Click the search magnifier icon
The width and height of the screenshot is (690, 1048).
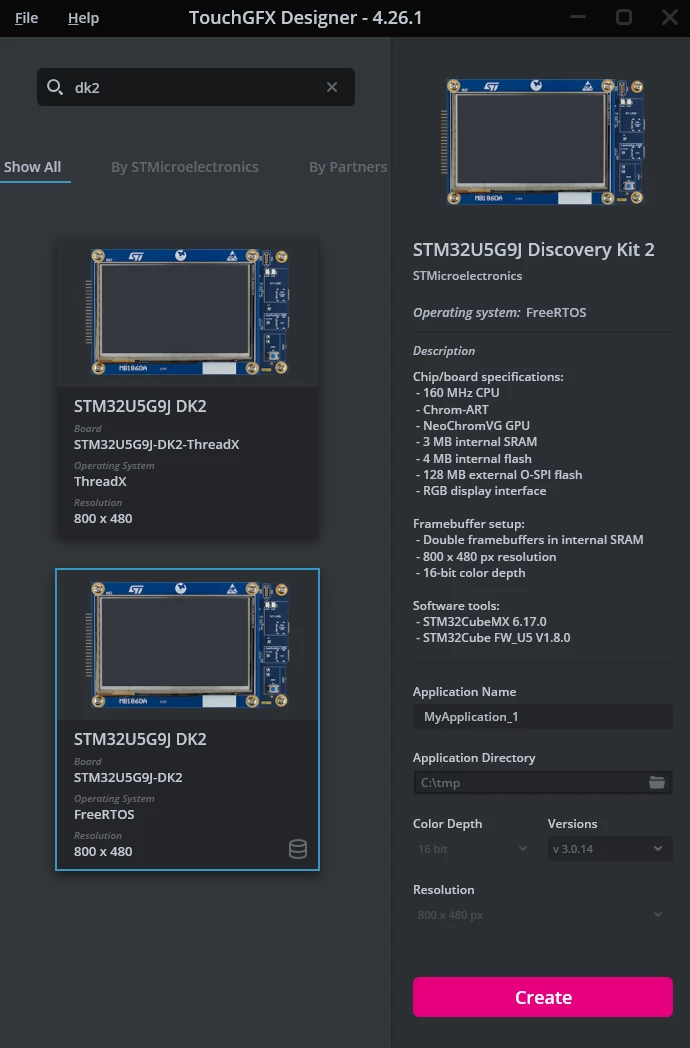click(x=55, y=87)
